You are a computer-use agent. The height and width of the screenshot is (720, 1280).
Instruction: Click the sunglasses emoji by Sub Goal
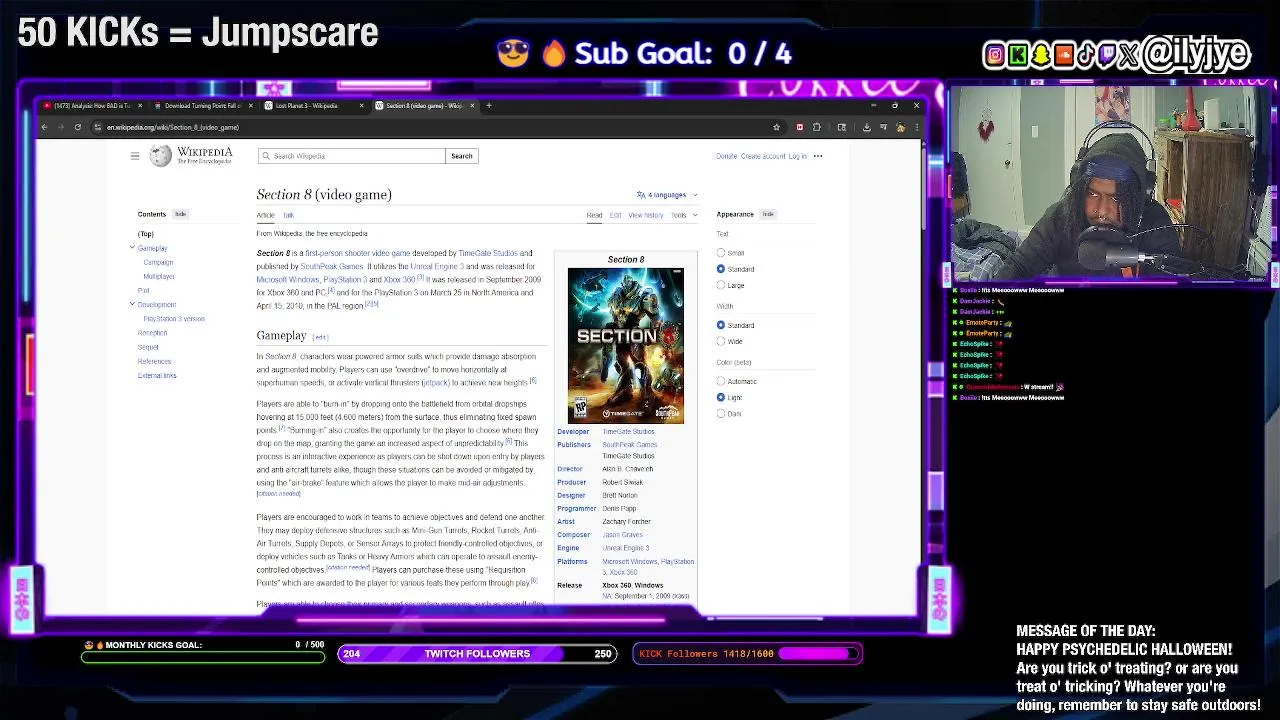click(x=512, y=53)
